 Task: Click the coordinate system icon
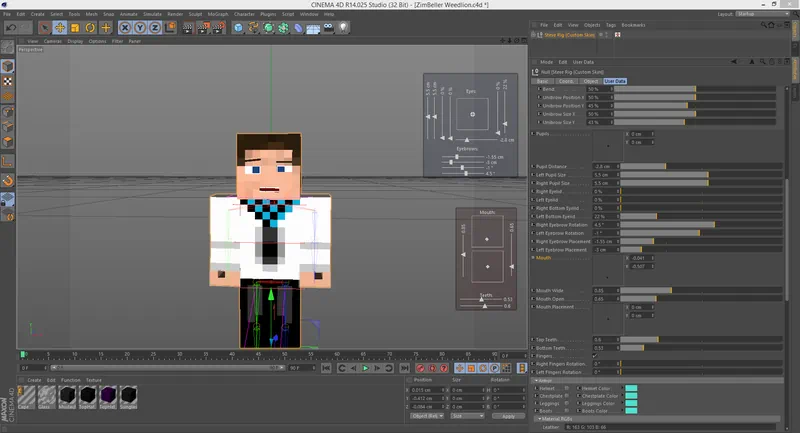point(170,28)
